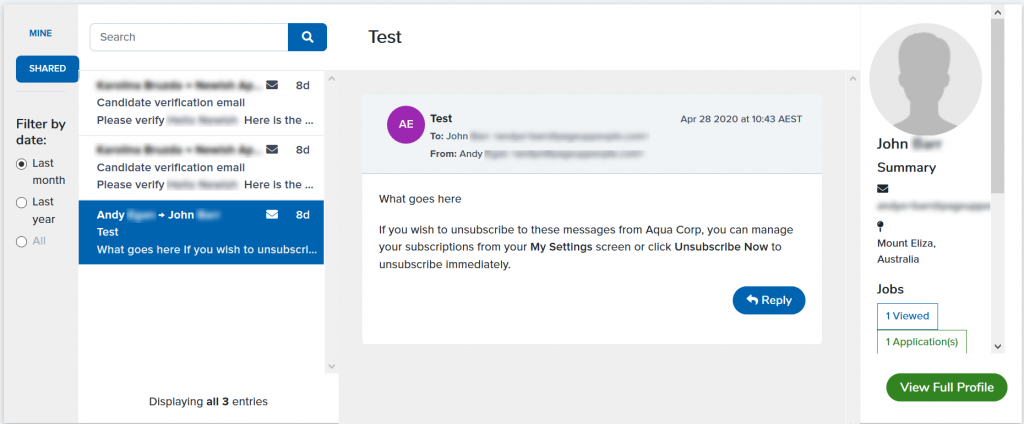Switch to the MINE tab
The height and width of the screenshot is (424, 1024).
[40, 33]
